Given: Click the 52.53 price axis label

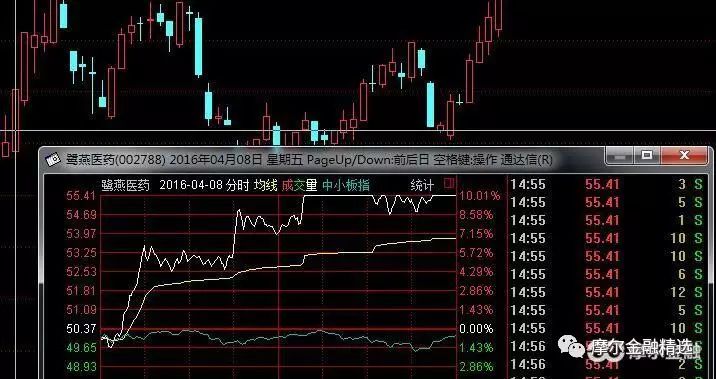Looking at the screenshot, I should tap(81, 272).
